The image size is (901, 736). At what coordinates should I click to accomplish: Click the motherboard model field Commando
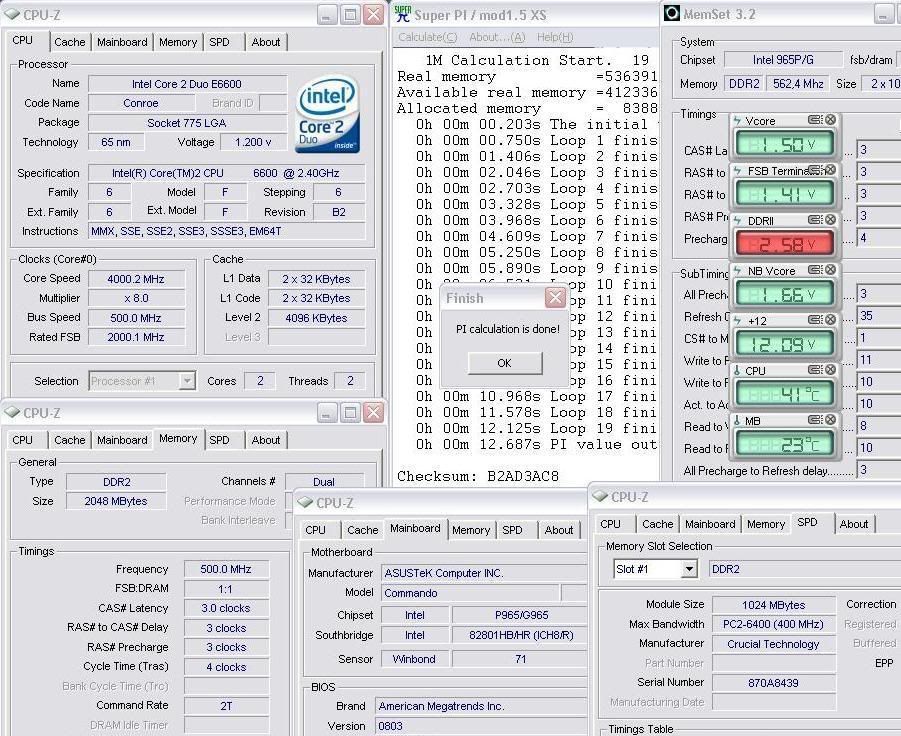(x=471, y=593)
